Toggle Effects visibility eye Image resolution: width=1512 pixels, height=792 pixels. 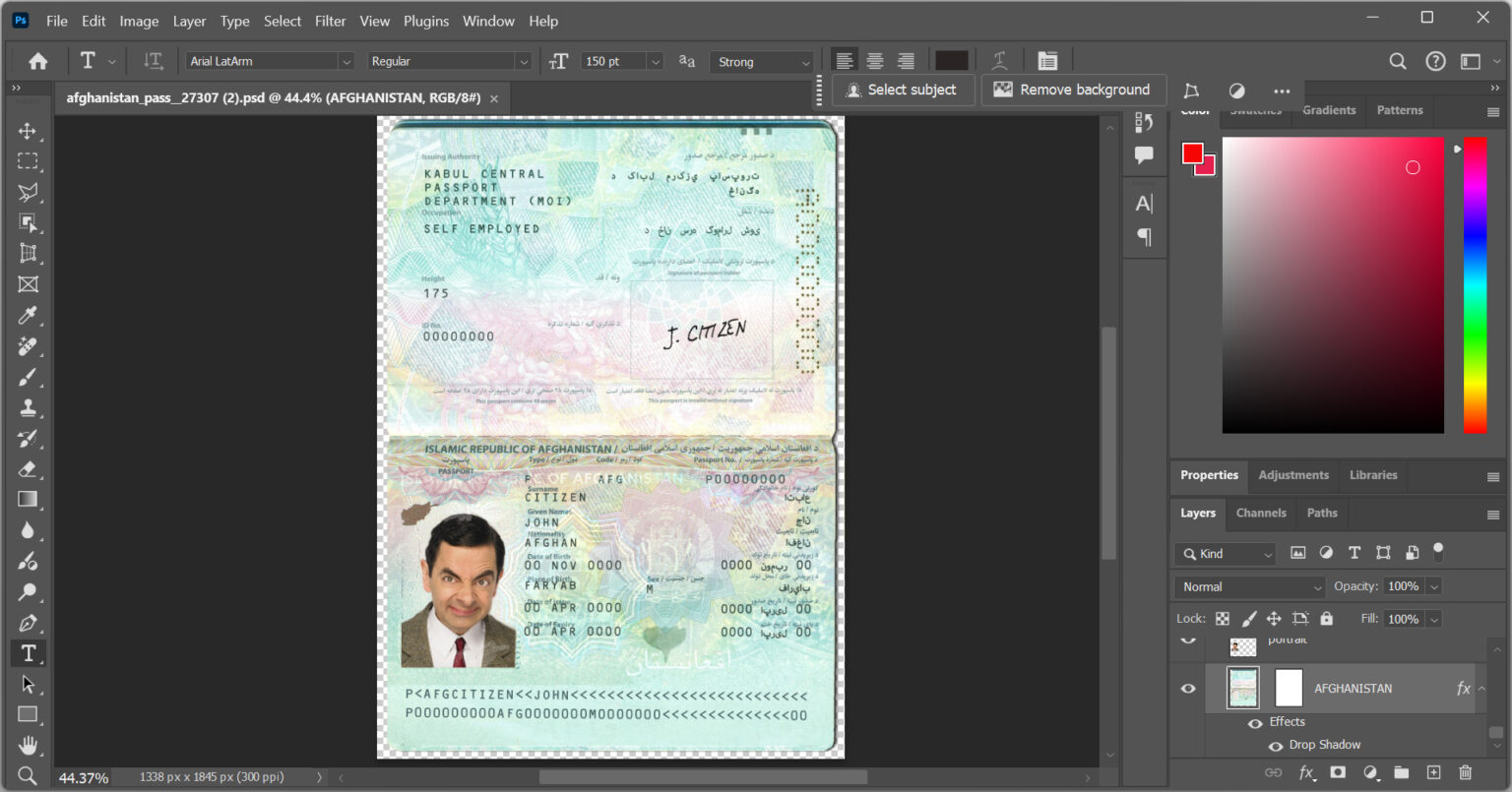click(x=1255, y=723)
